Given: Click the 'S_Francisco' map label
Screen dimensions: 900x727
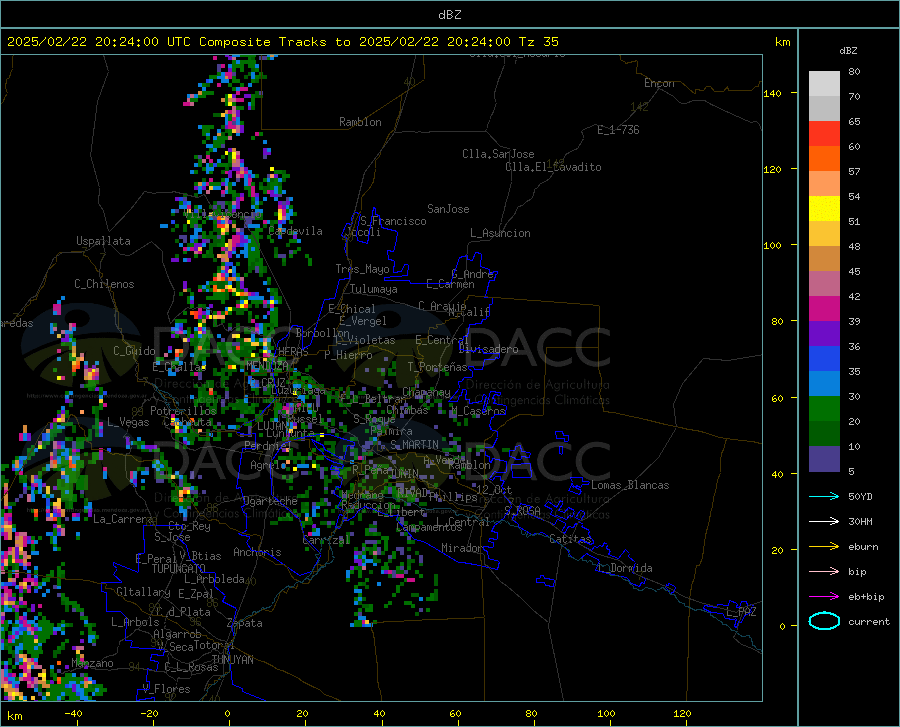Looking at the screenshot, I should (x=393, y=221).
